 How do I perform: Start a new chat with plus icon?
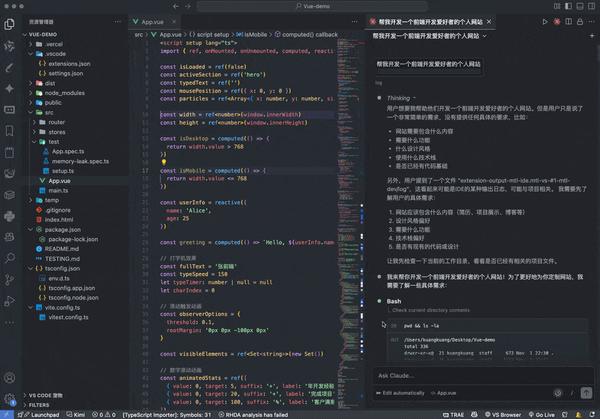592,36
